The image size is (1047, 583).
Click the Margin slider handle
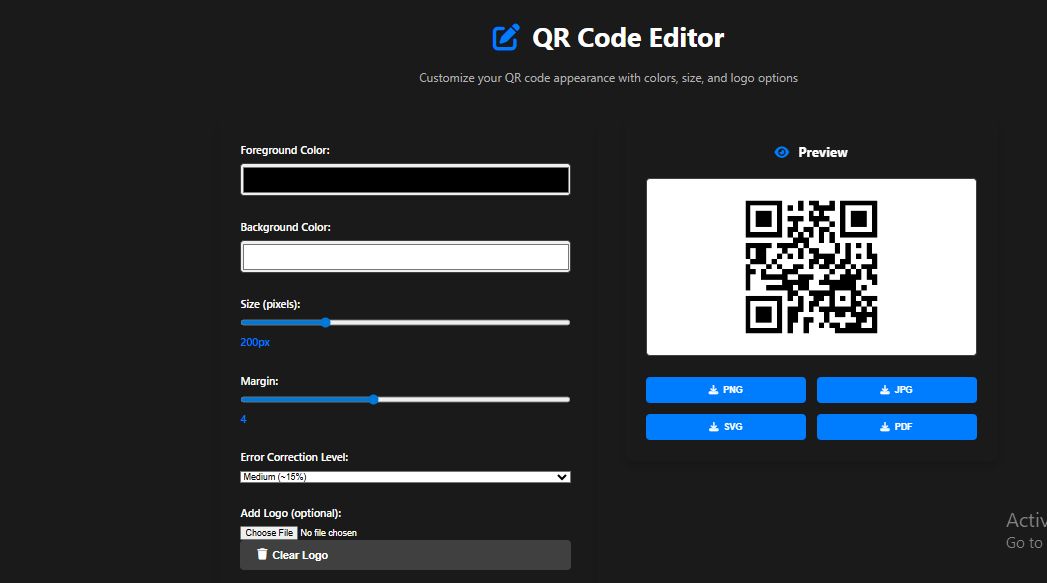pos(374,399)
